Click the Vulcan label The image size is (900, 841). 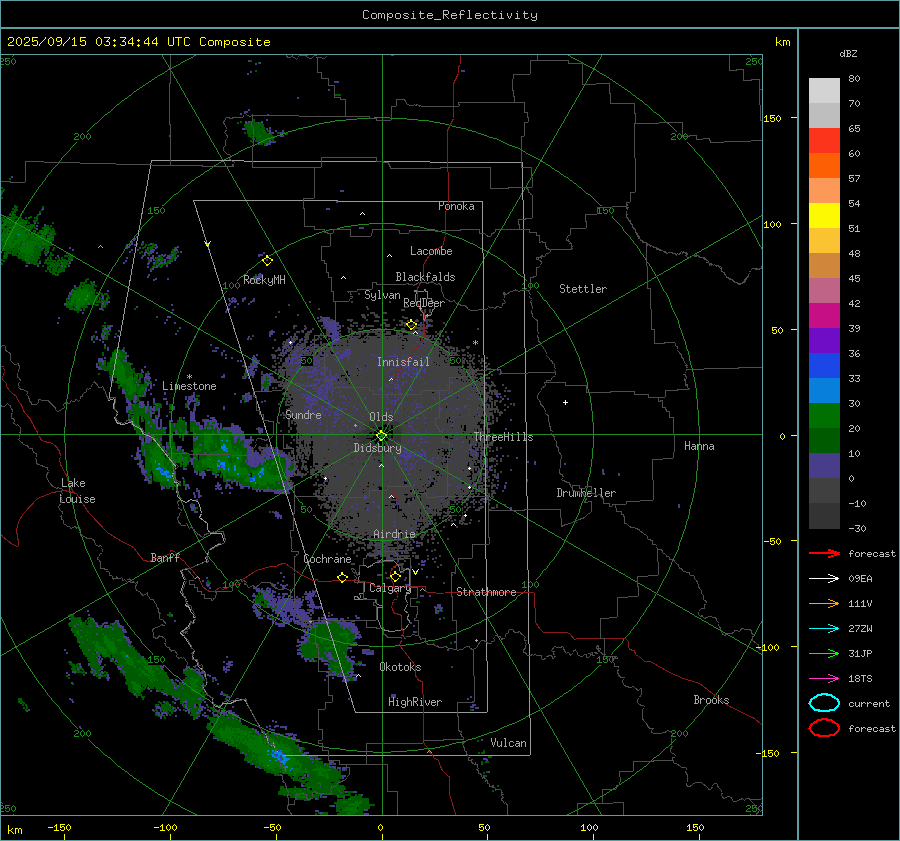coord(508,743)
